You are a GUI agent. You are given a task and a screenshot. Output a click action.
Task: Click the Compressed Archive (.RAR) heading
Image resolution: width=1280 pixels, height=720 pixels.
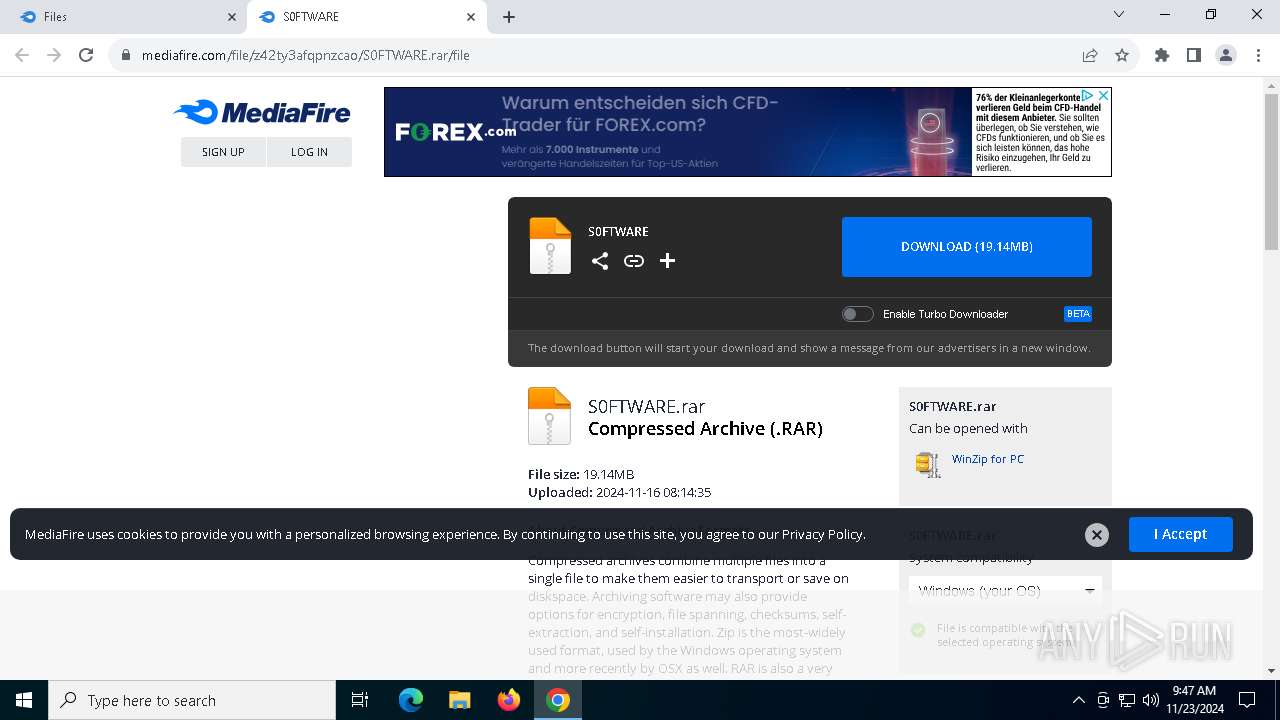tap(705, 428)
